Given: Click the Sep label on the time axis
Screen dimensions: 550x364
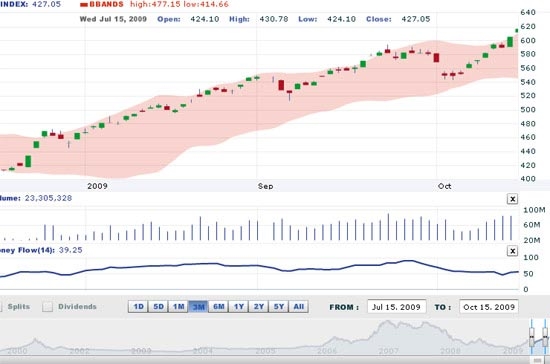Looking at the screenshot, I should pos(266,186).
